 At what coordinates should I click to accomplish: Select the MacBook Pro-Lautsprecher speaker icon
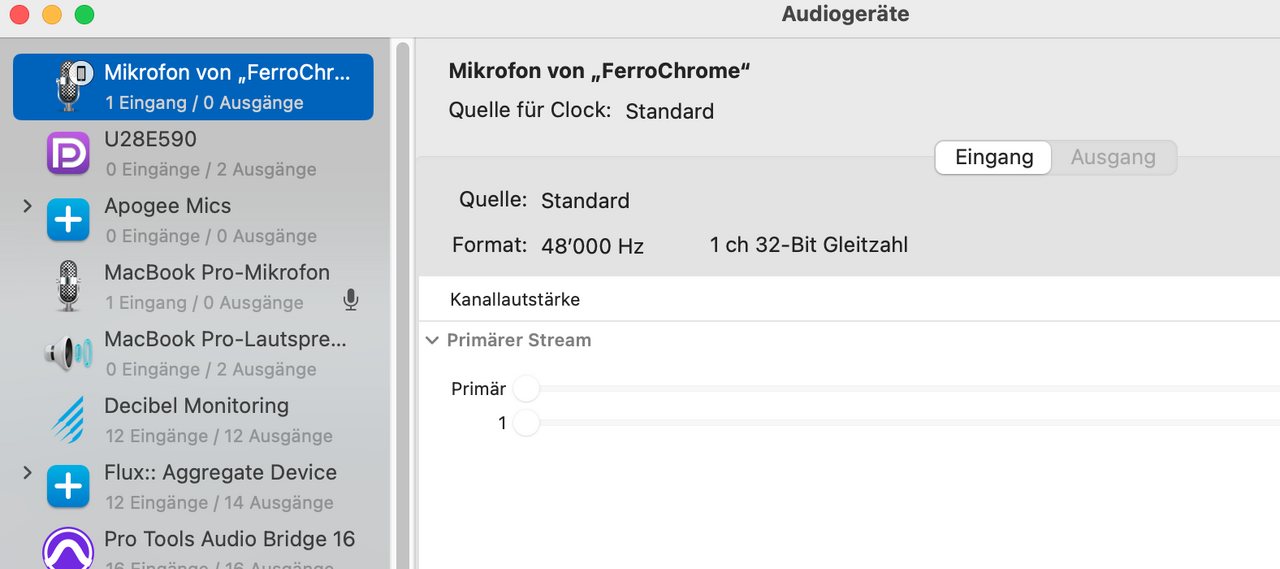69,353
